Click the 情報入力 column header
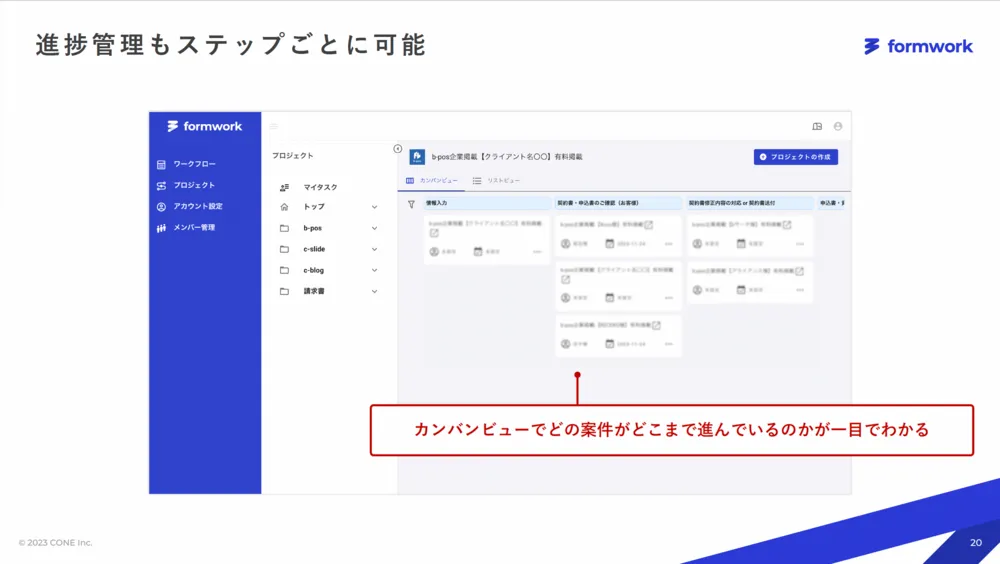The height and width of the screenshot is (564, 1000). click(487, 203)
